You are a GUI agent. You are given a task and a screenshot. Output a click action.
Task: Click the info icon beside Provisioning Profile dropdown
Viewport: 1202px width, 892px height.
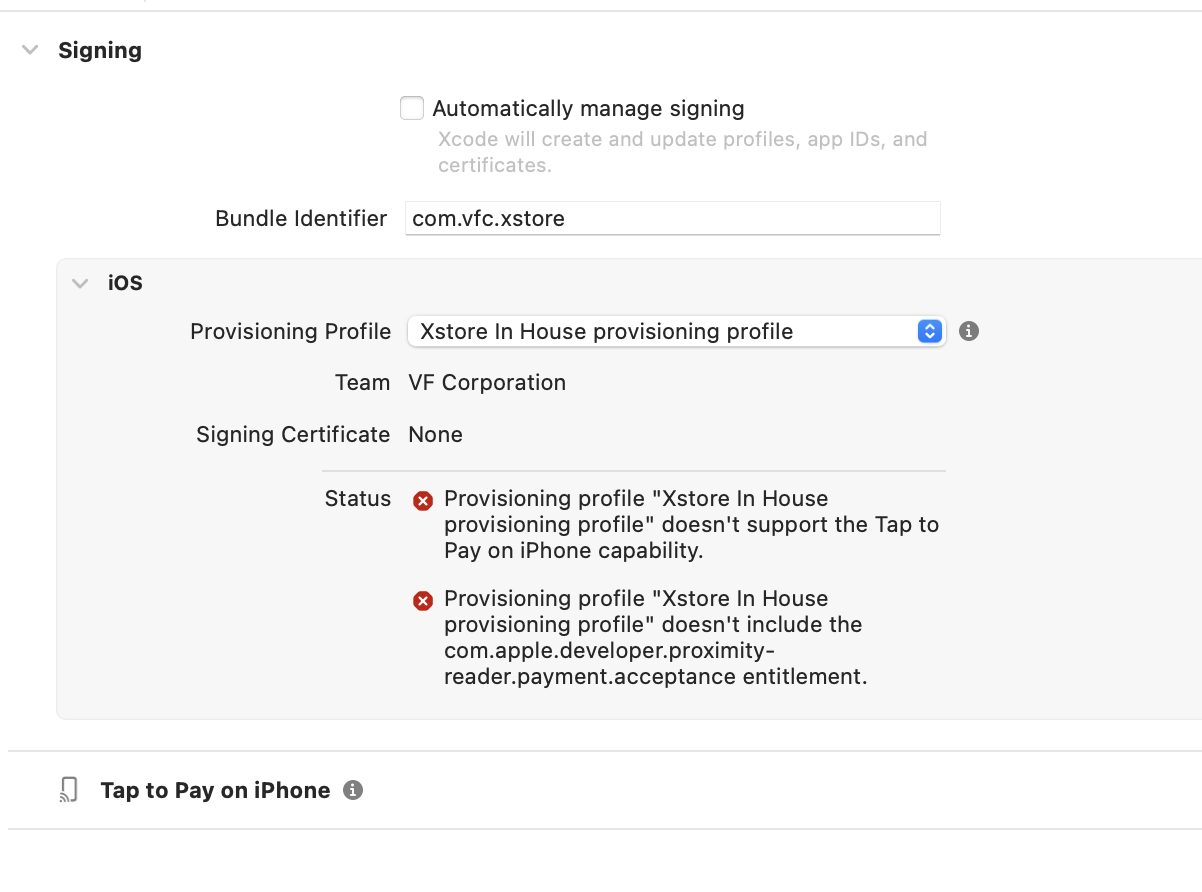pos(968,331)
